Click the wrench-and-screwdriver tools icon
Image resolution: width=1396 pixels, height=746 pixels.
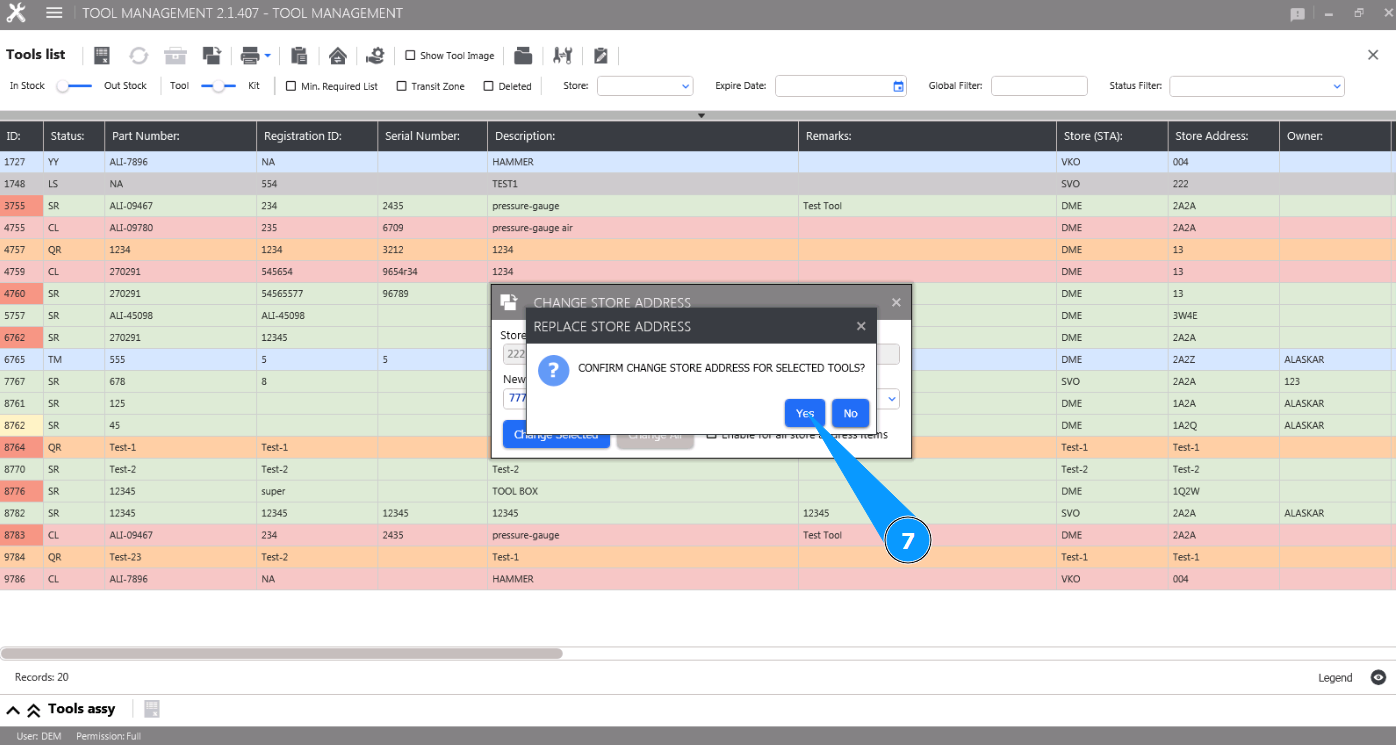click(562, 55)
